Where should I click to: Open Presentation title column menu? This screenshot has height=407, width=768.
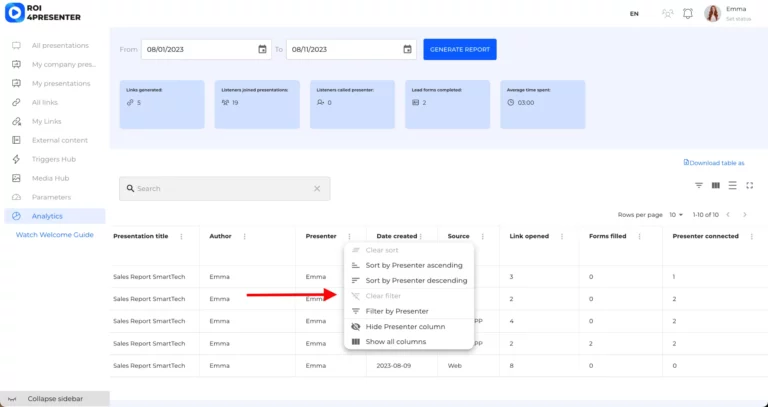pyautogui.click(x=181, y=237)
